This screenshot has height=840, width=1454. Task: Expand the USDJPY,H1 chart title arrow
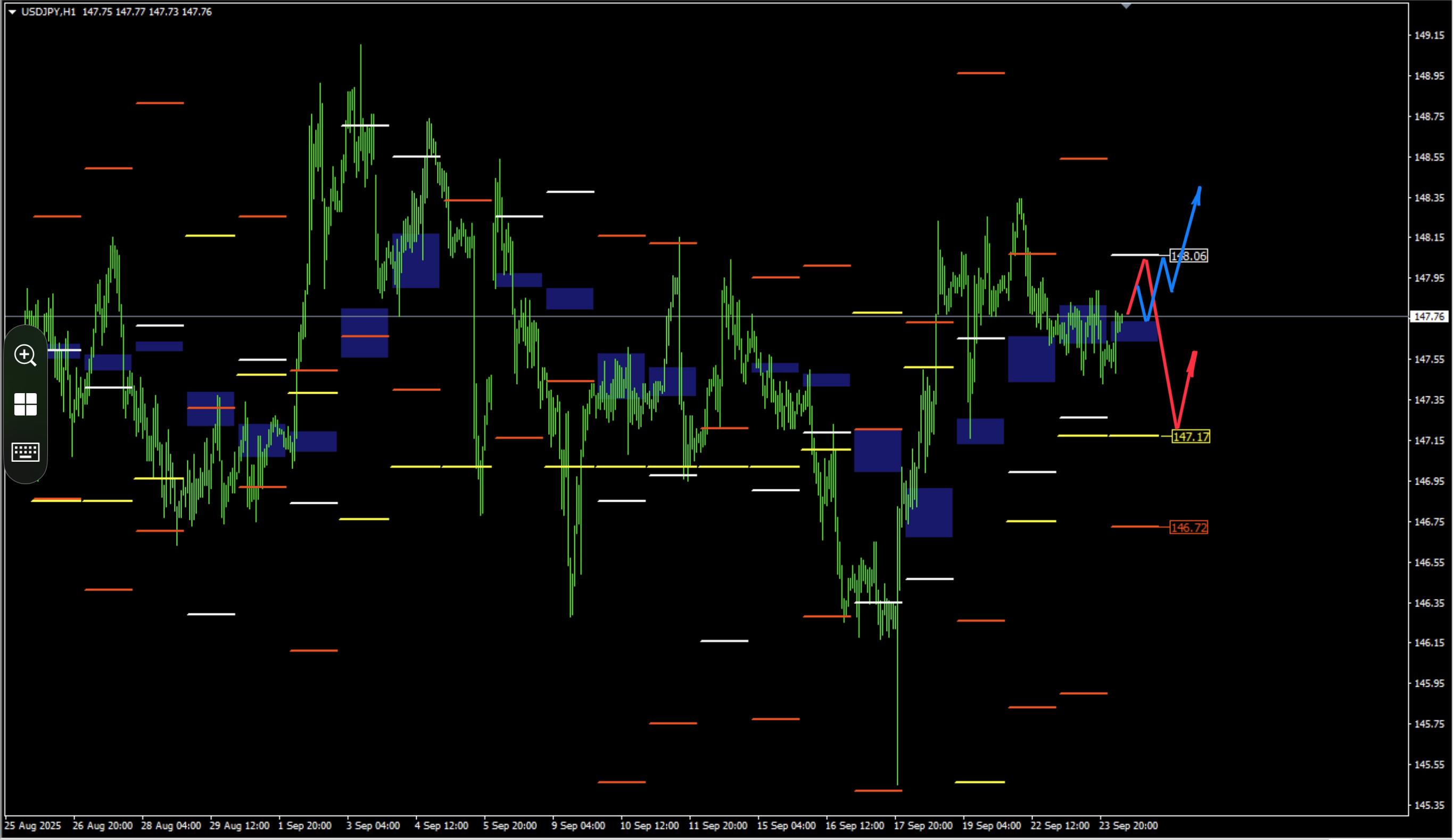(12, 12)
